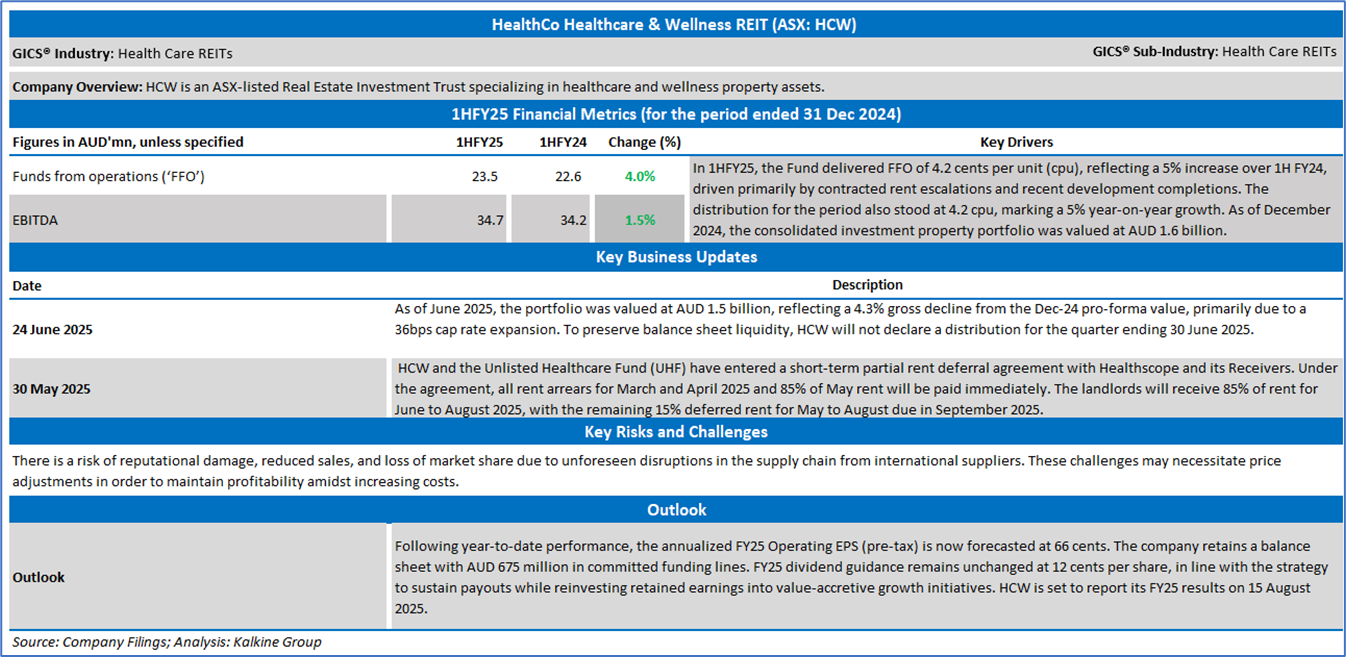Select the EBITDA value 34.2
This screenshot has width=1346, height=657.
[x=573, y=220]
